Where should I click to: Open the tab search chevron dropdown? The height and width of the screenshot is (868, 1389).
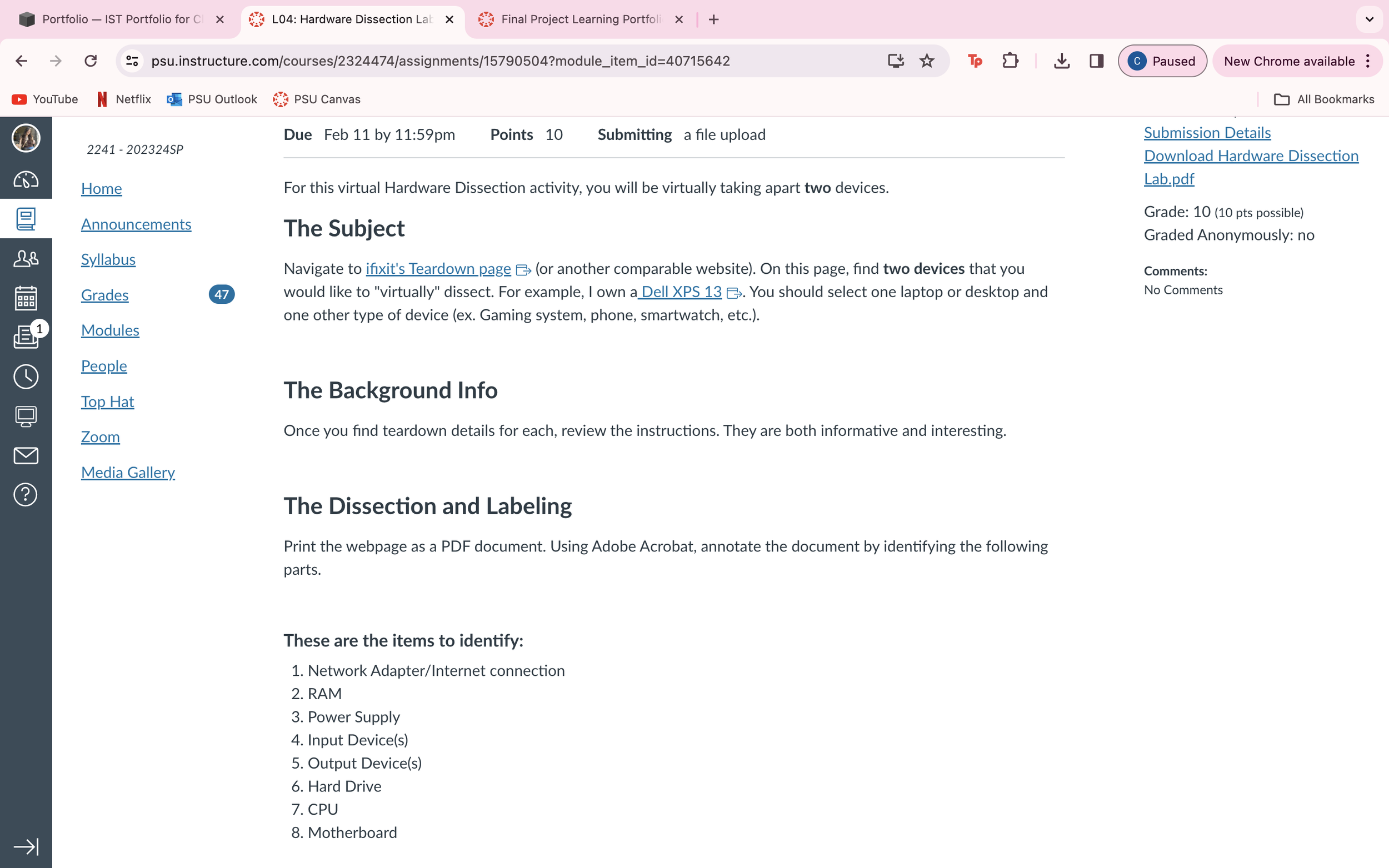1369,19
